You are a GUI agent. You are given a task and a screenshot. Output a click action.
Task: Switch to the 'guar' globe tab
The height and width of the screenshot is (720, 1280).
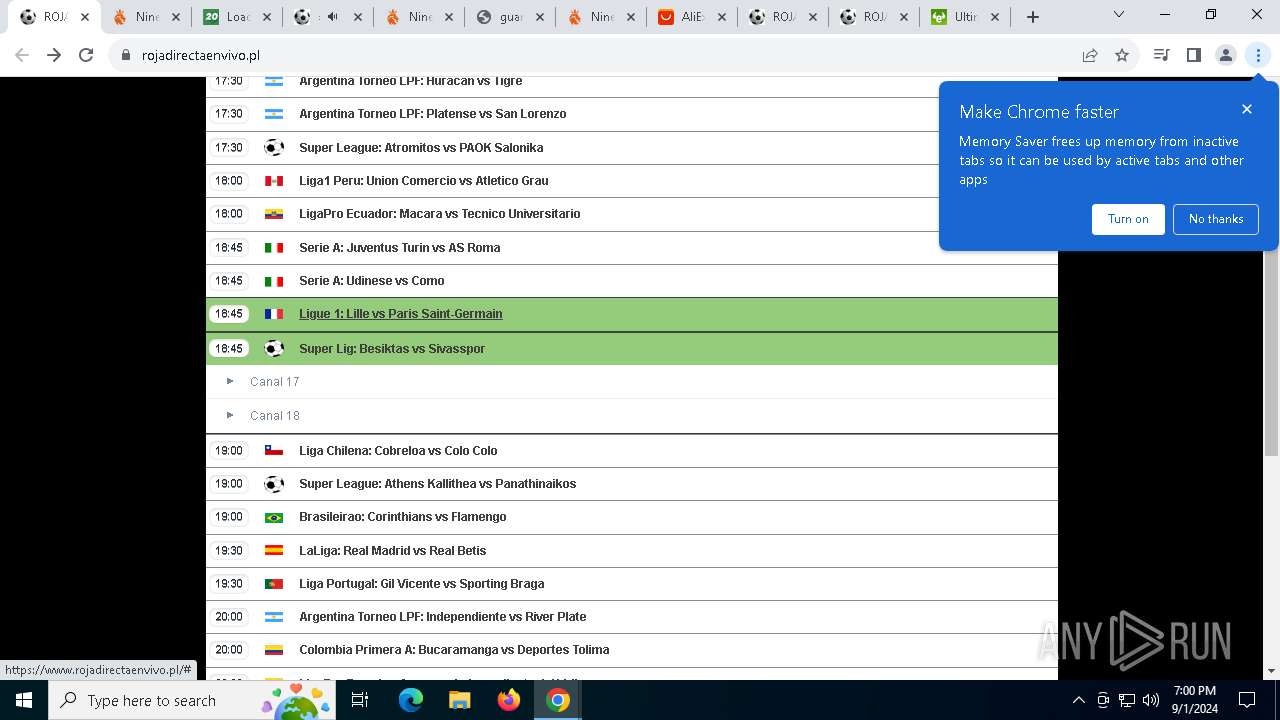508,17
